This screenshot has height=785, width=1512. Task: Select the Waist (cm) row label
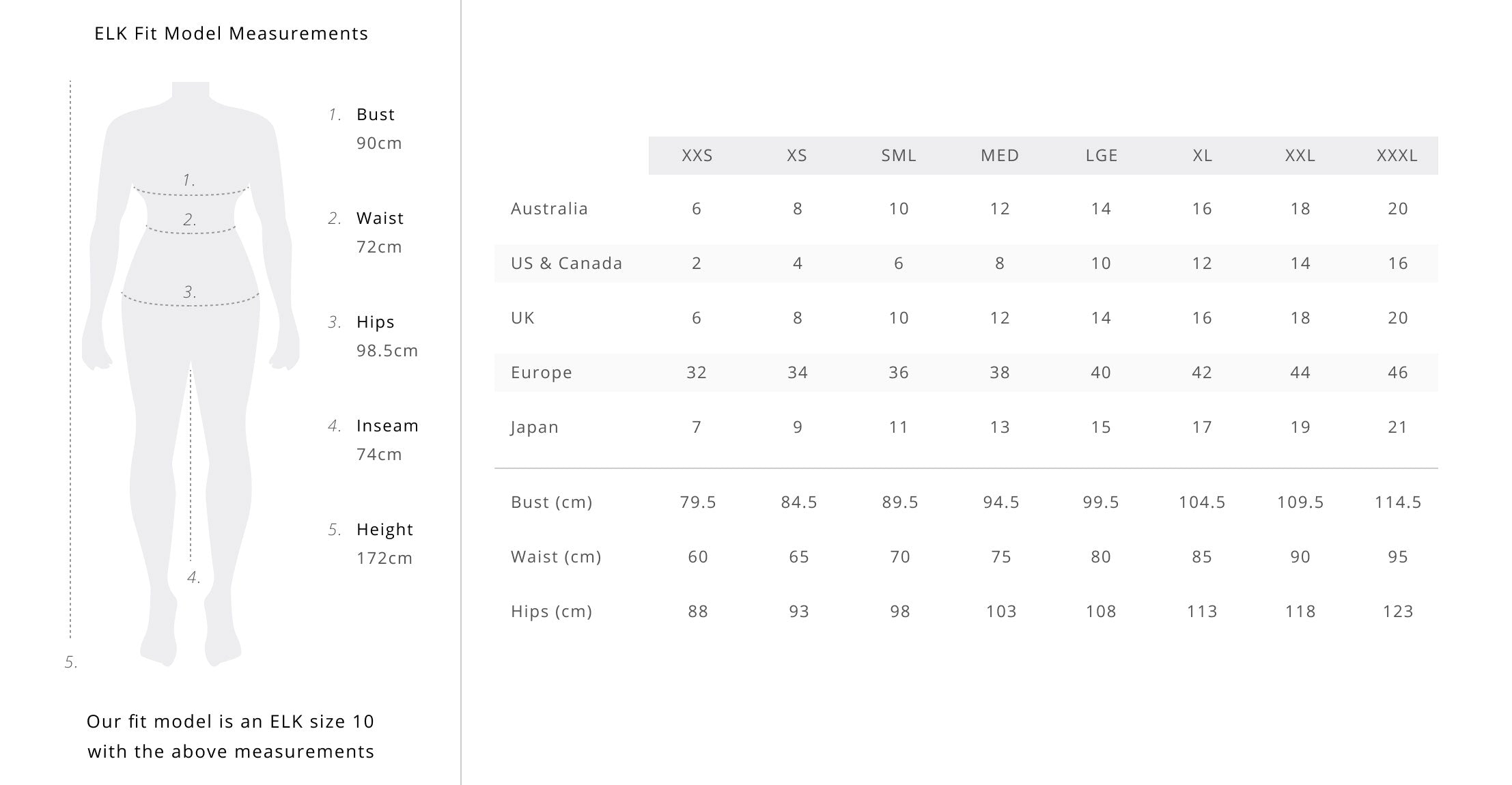coord(556,557)
